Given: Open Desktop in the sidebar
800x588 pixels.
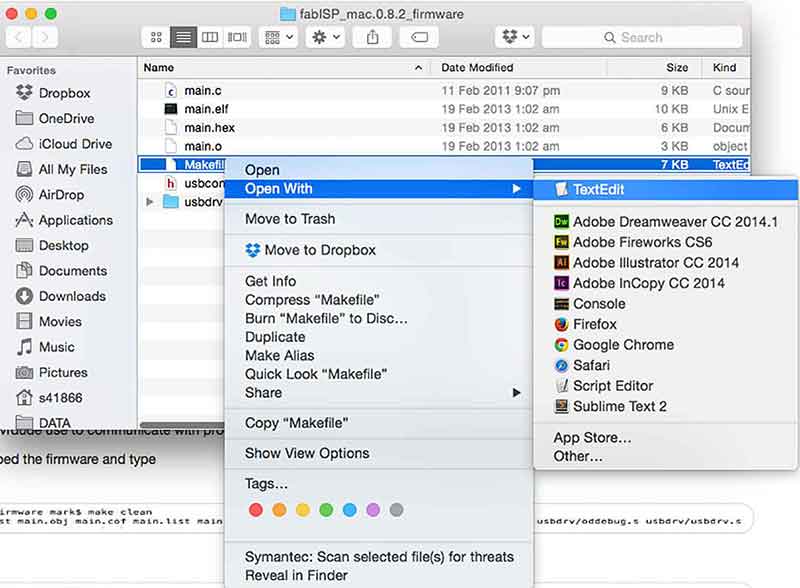Looking at the screenshot, I should pyautogui.click(x=52, y=246).
